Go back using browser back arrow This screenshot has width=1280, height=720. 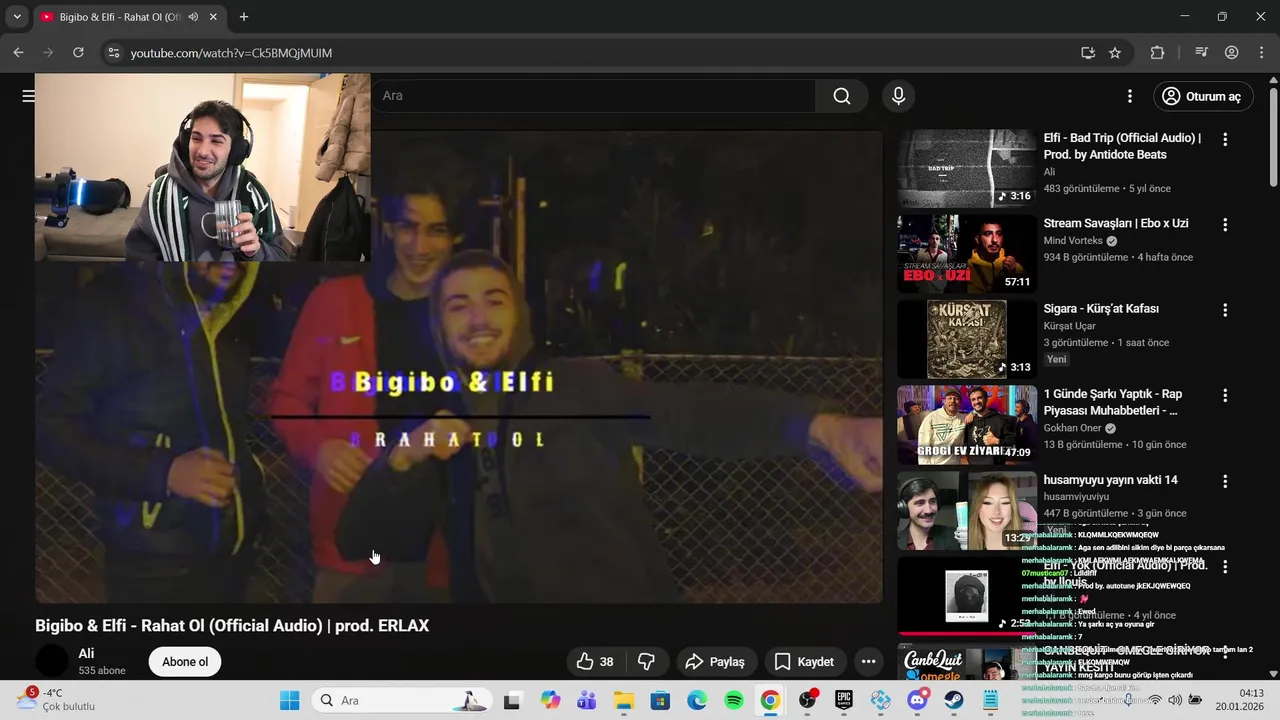coord(18,53)
